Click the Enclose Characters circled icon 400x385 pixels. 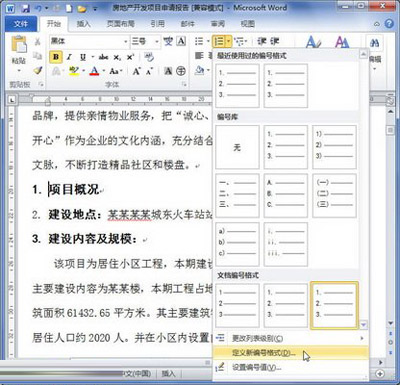tap(181, 71)
